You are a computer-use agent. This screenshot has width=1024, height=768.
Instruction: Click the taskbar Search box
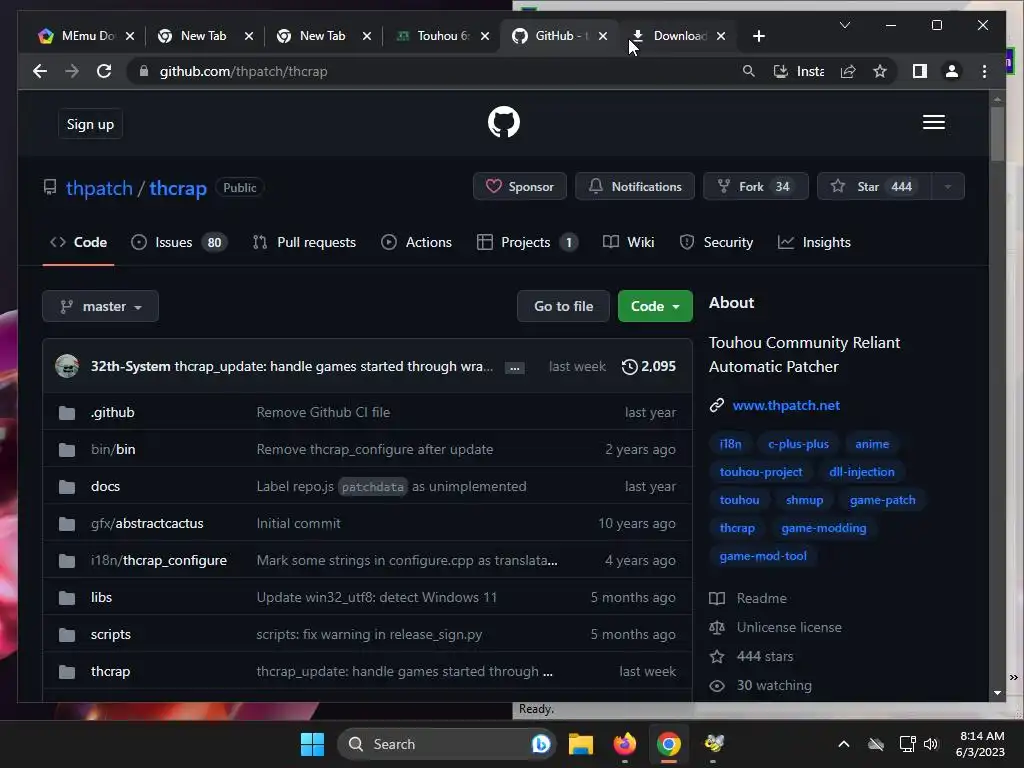(x=447, y=744)
